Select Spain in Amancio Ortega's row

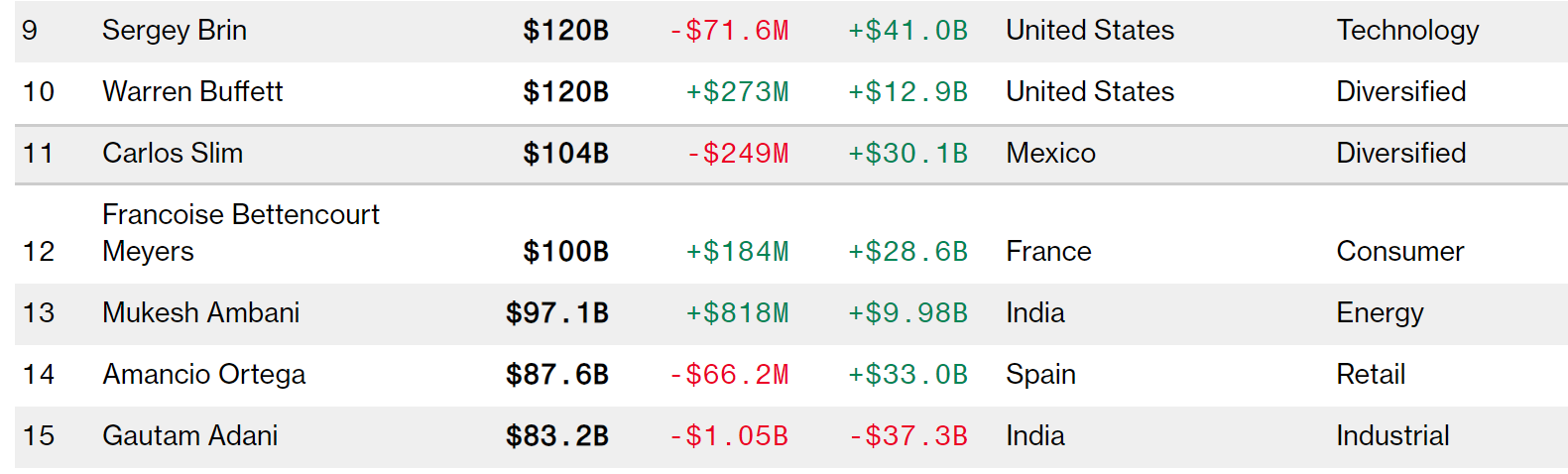tap(1041, 375)
